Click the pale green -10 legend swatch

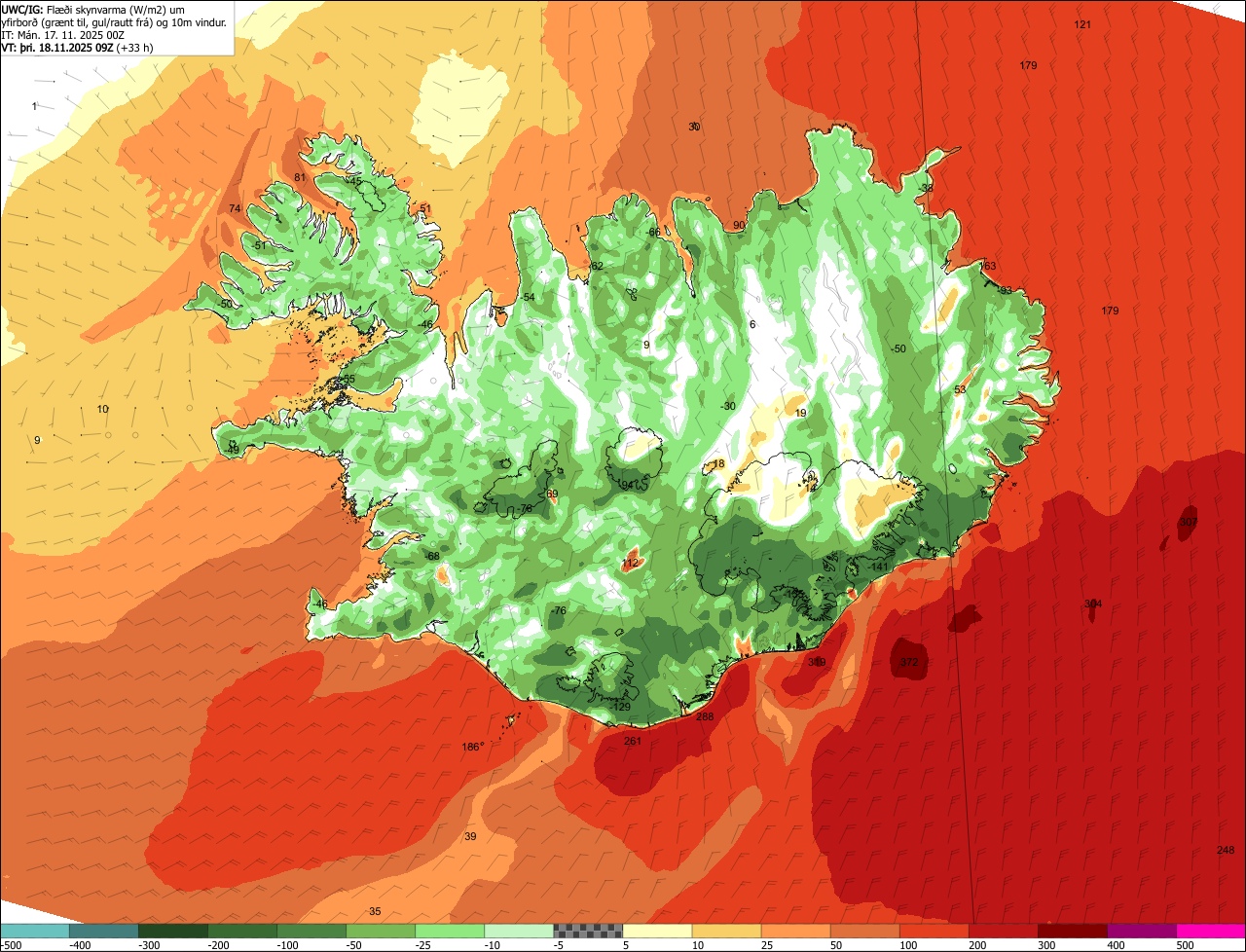[519, 931]
